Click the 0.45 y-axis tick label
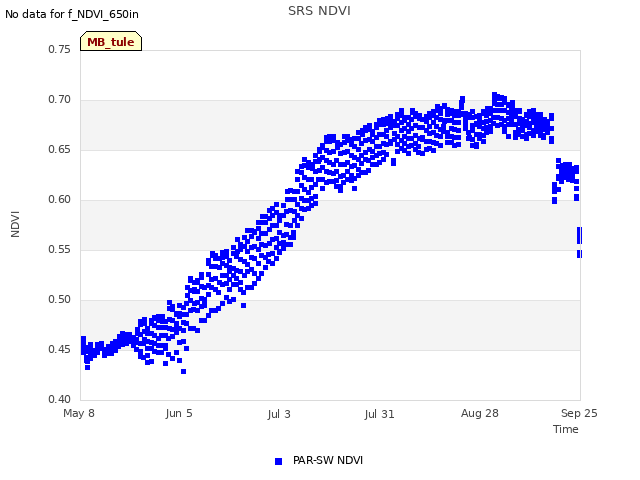Screen dimensions: 640x480 point(60,349)
